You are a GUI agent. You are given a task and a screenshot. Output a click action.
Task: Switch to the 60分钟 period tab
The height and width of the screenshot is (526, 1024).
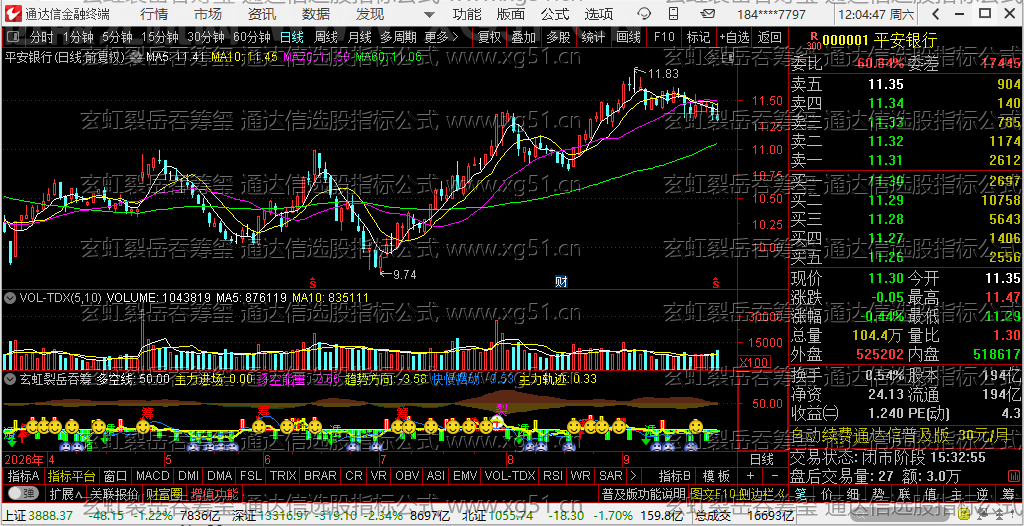pyautogui.click(x=251, y=37)
